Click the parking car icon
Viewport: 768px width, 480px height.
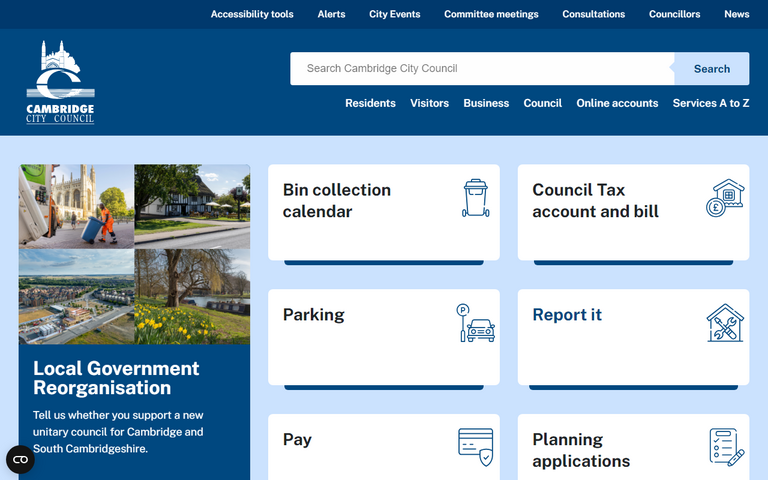(476, 323)
